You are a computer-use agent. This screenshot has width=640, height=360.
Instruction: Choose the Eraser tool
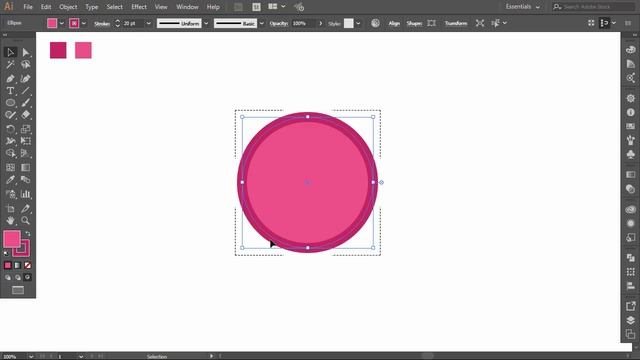tap(26, 115)
